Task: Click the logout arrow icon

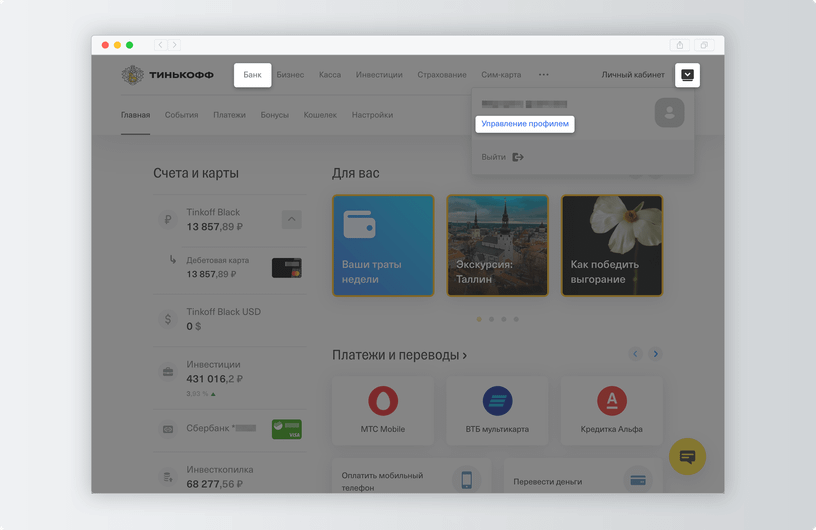Action: 518,157
